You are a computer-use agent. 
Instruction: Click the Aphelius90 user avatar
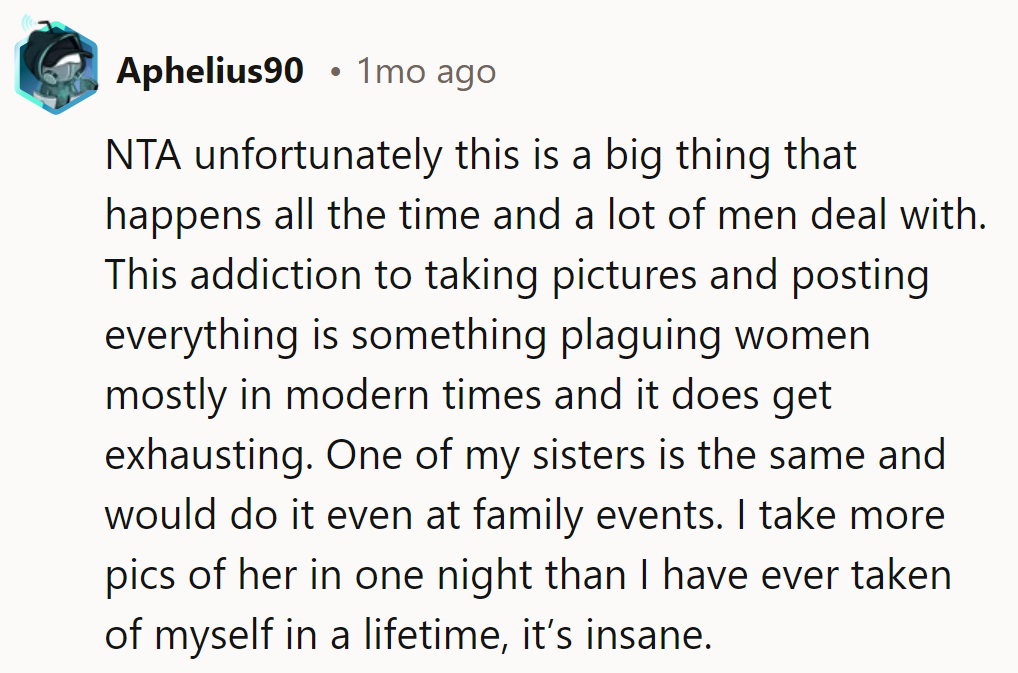click(x=56, y=72)
